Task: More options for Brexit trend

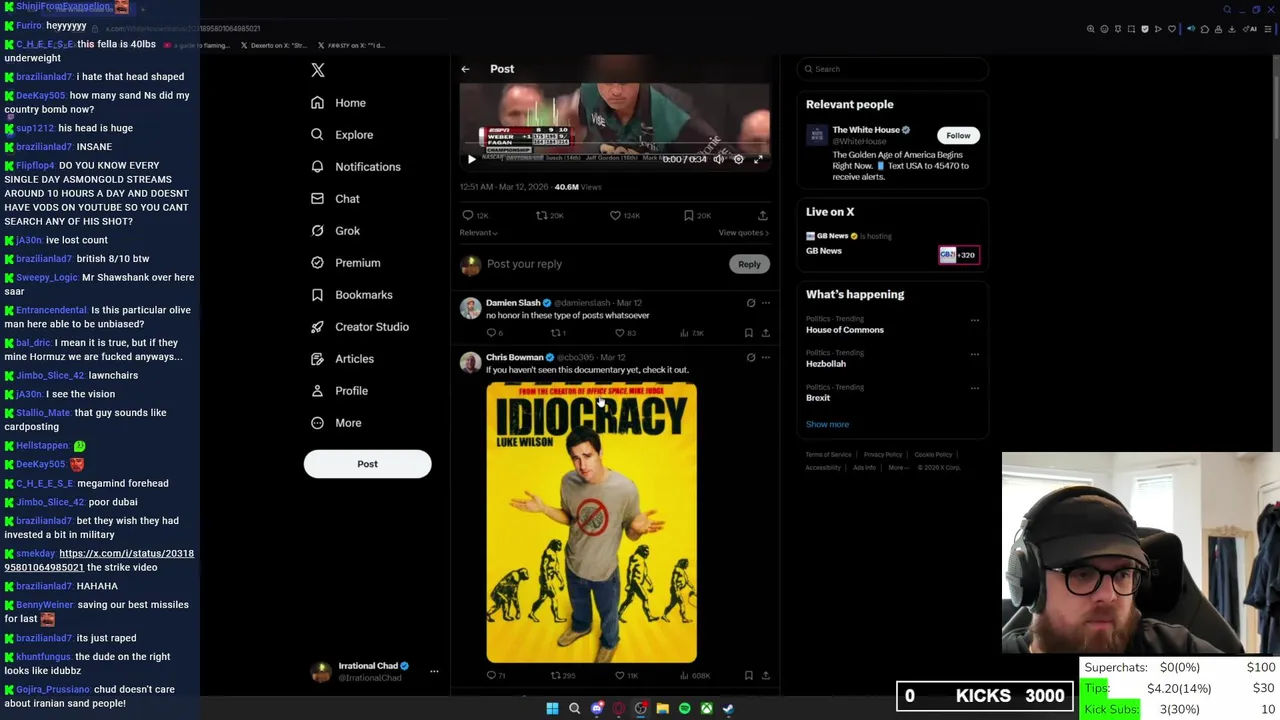Action: [x=975, y=389]
